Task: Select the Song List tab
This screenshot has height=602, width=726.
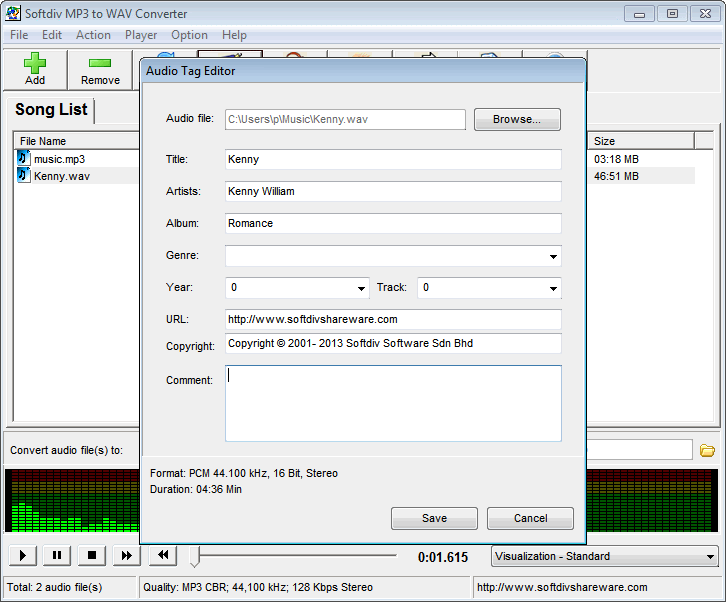Action: pos(51,110)
